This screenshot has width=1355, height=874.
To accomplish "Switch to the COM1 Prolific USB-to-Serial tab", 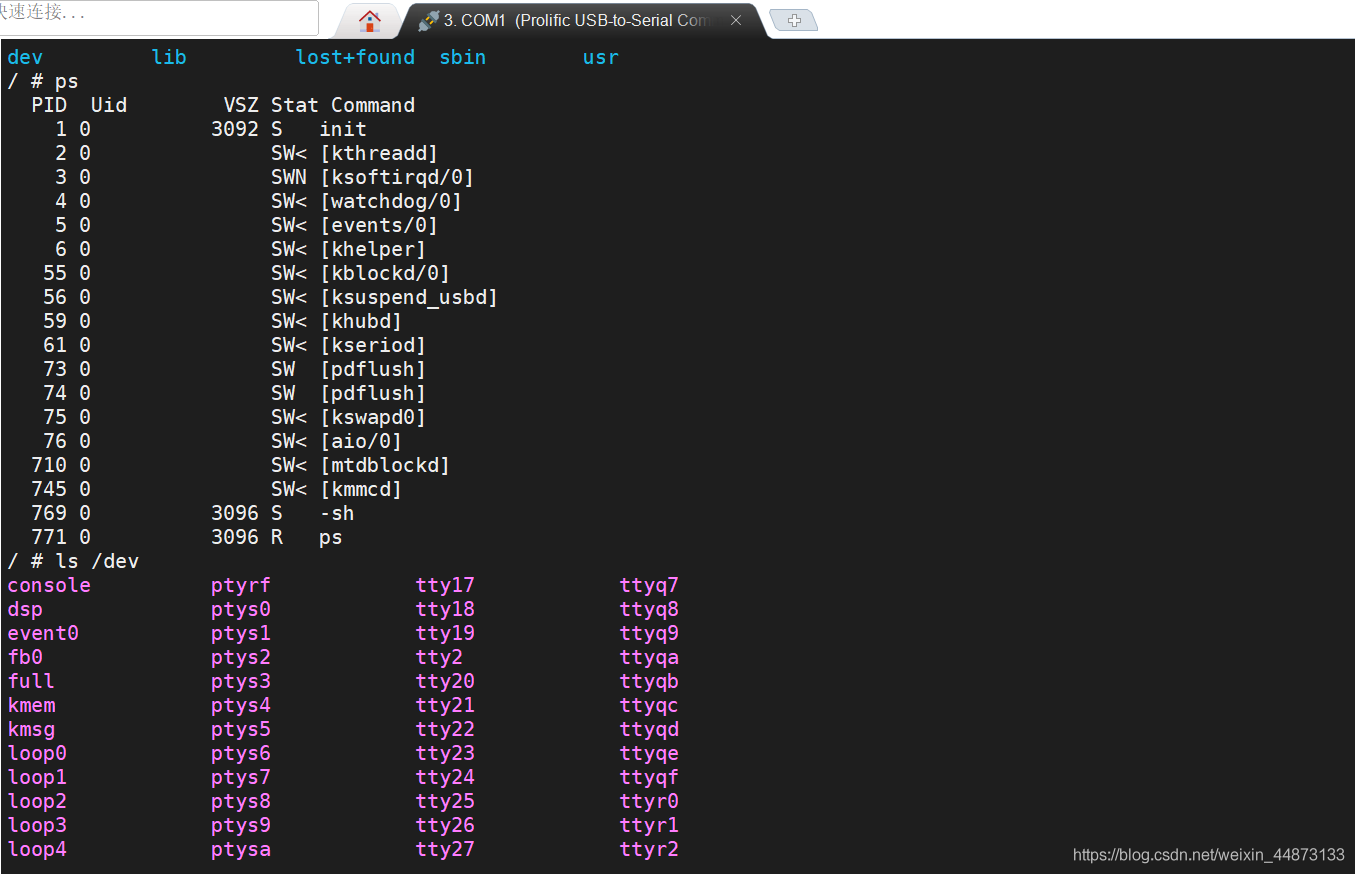I will [x=575, y=20].
